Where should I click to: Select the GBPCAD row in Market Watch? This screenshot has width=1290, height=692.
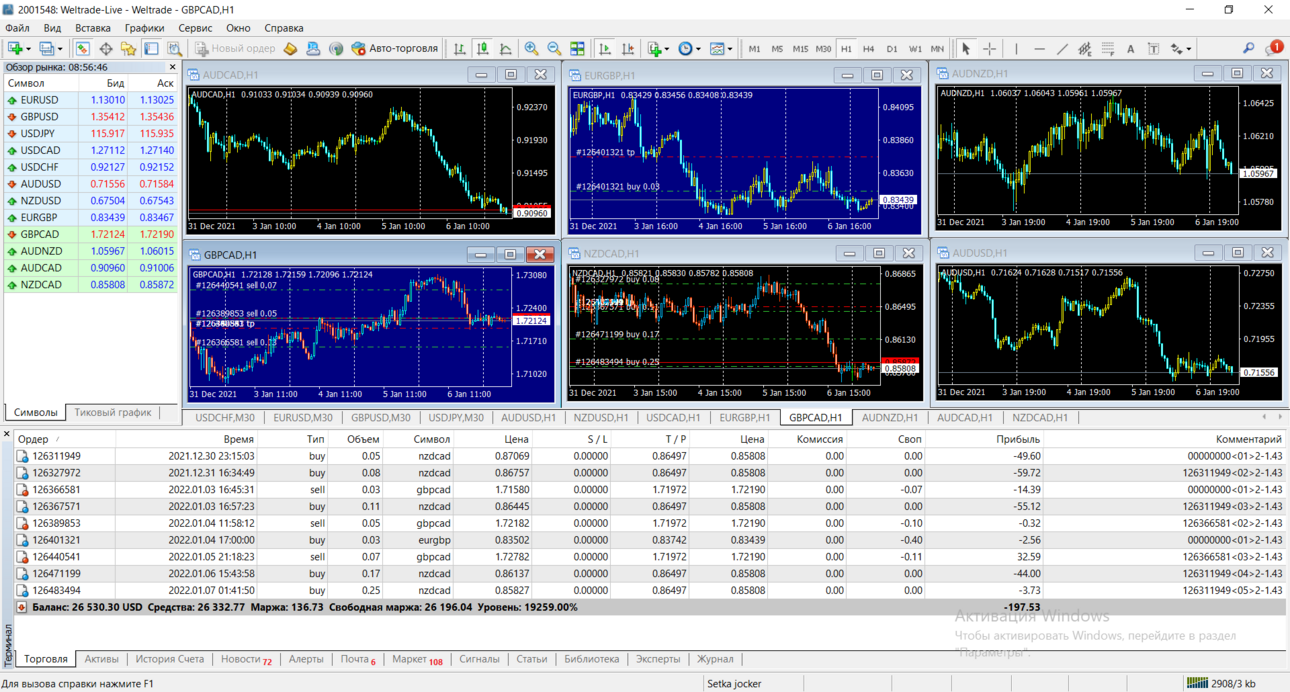point(91,234)
